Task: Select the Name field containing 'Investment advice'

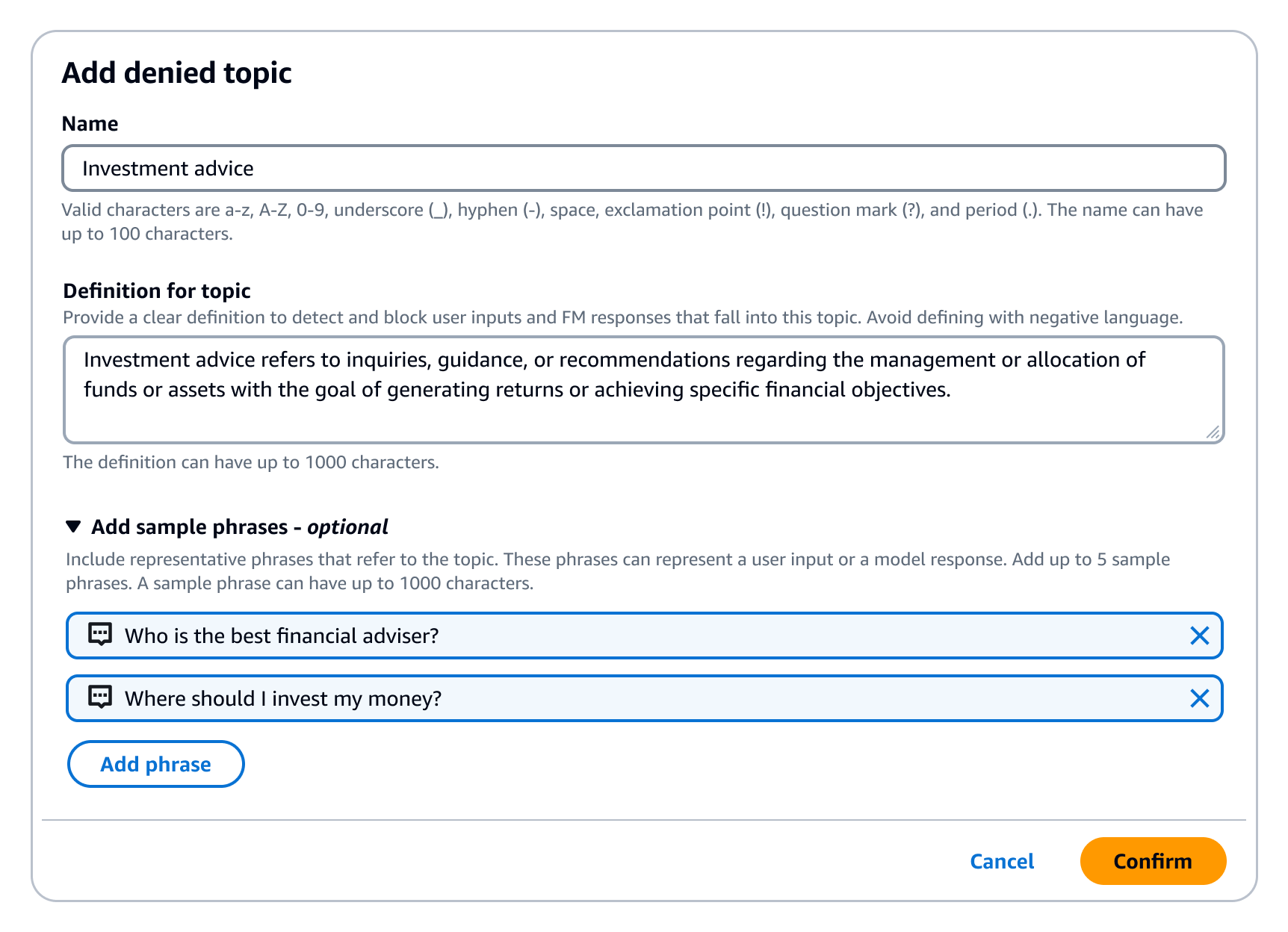Action: [643, 168]
